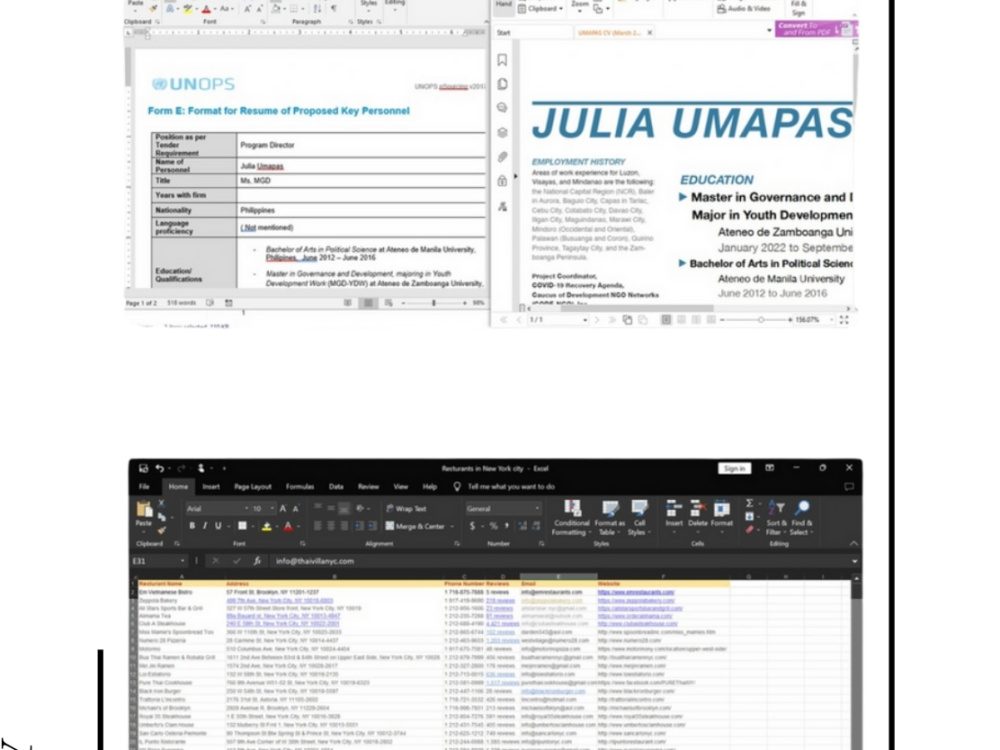
Task: Click the Paste clipboard icon in Excel
Action: 144,510
